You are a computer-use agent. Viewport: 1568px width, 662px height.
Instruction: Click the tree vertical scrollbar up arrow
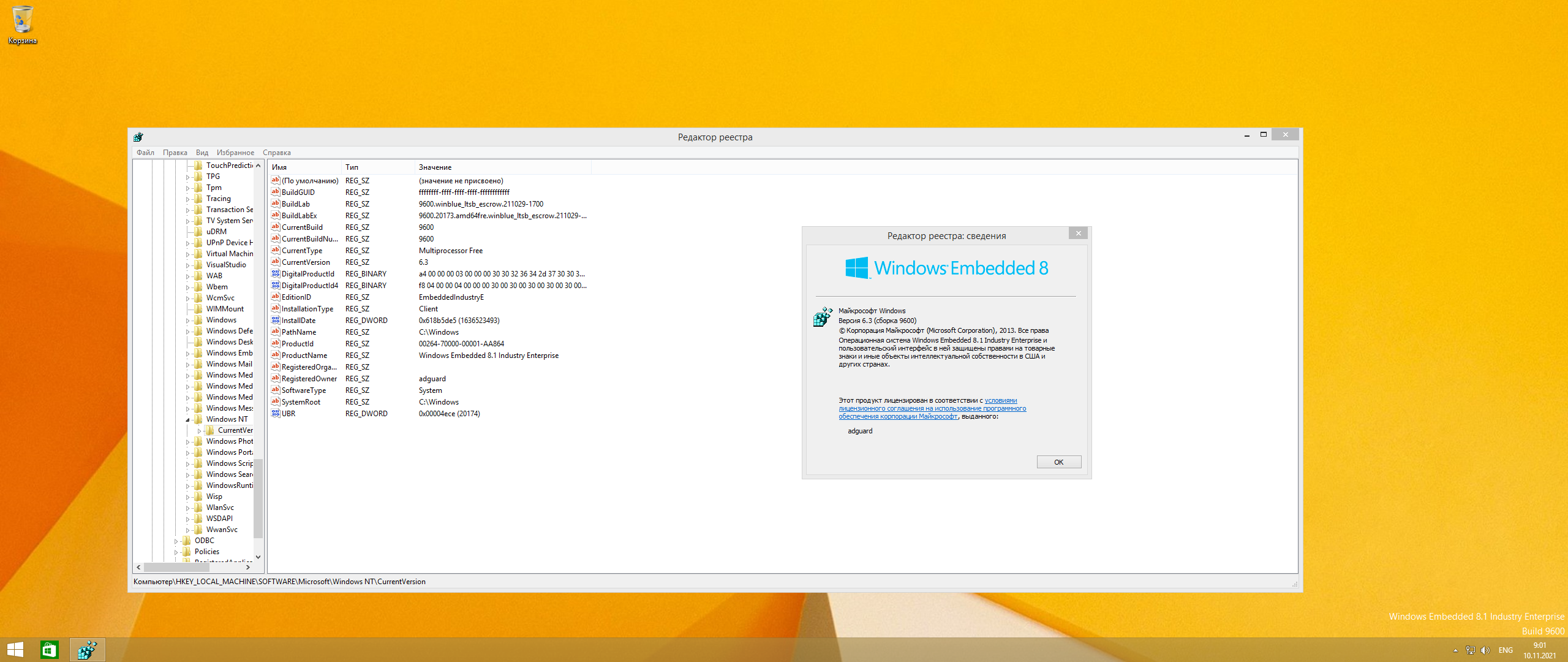[258, 165]
